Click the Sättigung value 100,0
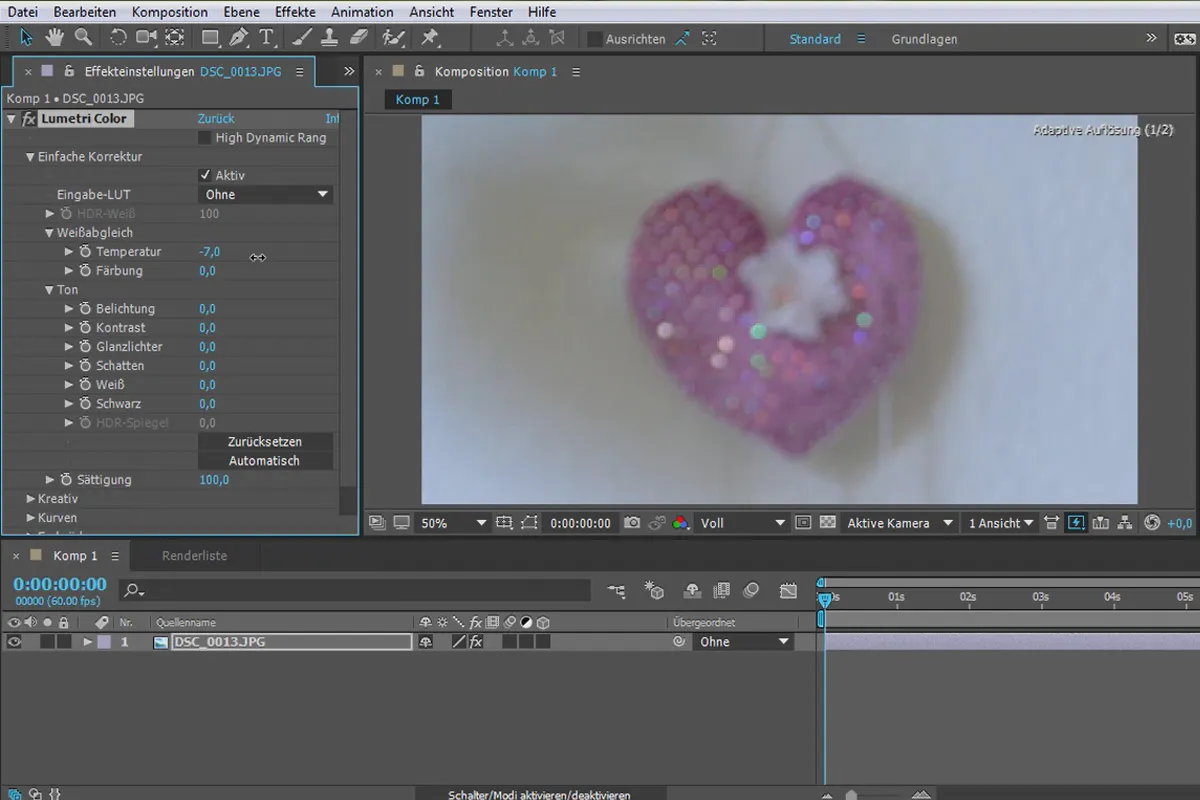This screenshot has width=1200, height=800. click(x=214, y=480)
